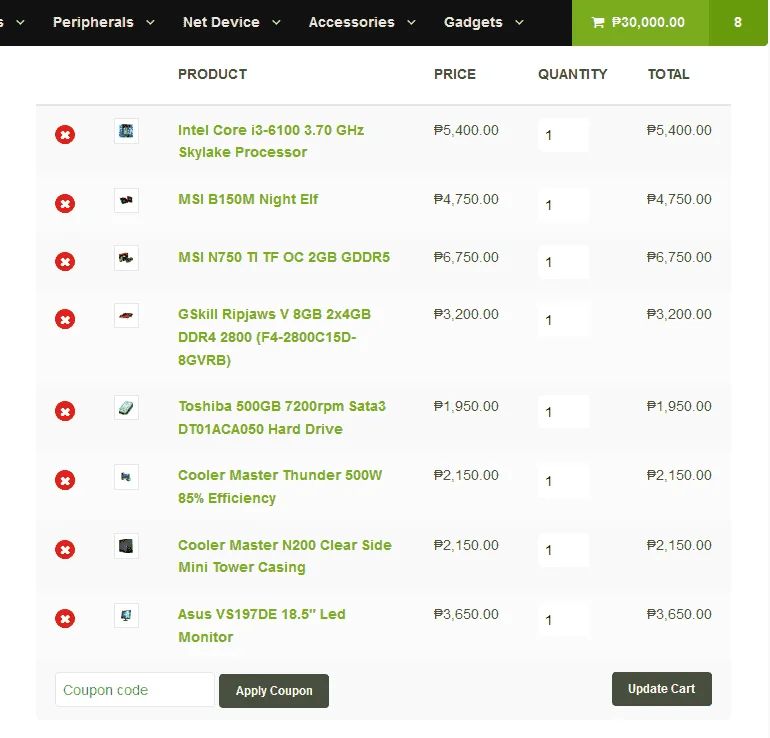The image size is (770, 738).
Task: Select quantity field for Cooler Master Thunder 500W
Action: point(564,481)
